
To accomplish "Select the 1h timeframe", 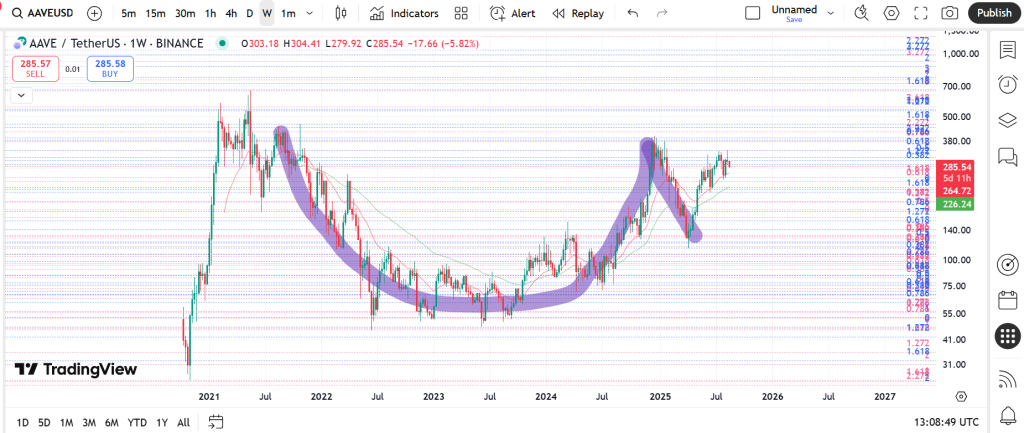I will pyautogui.click(x=210, y=13).
